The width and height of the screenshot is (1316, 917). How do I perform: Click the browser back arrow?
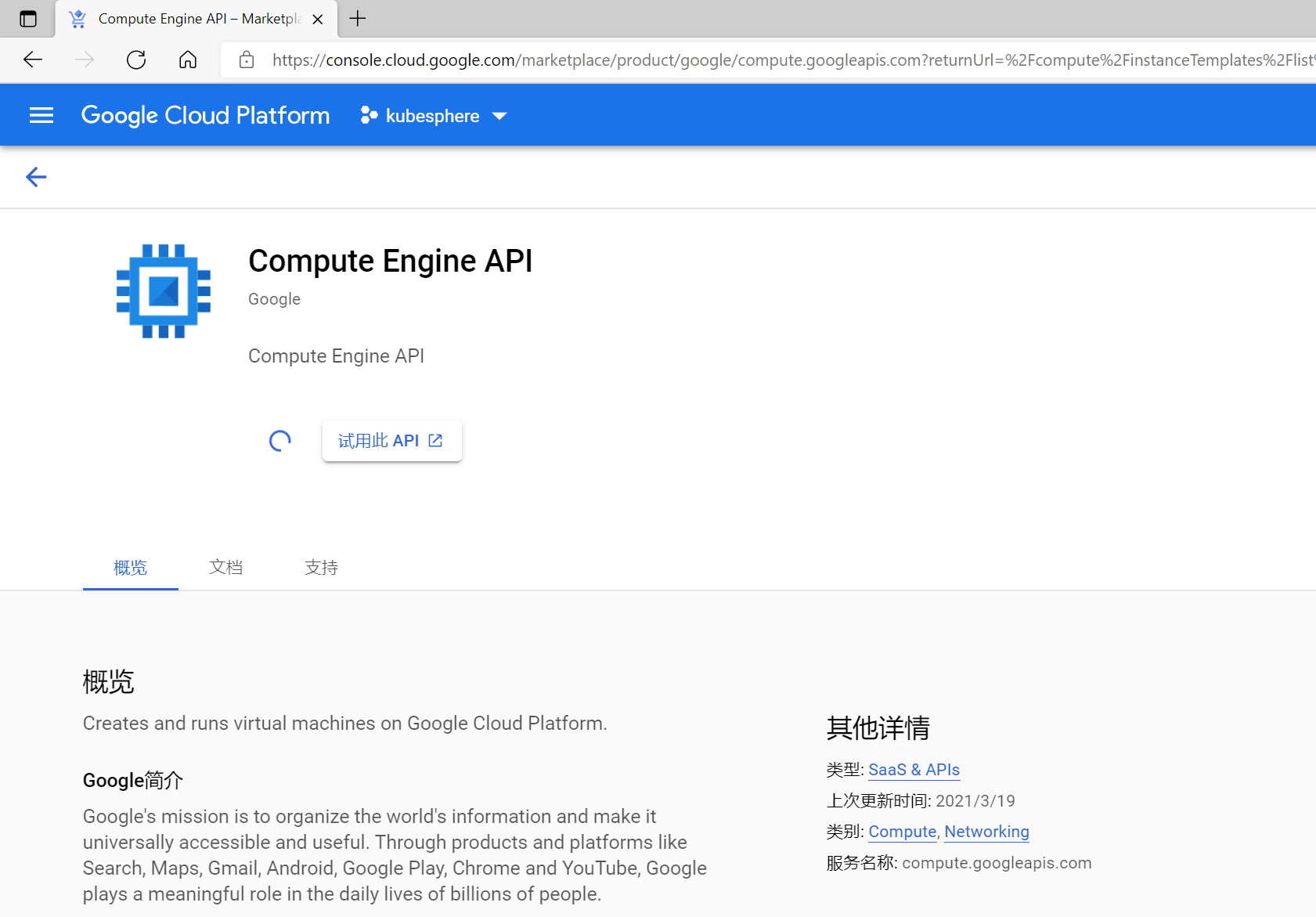click(33, 60)
